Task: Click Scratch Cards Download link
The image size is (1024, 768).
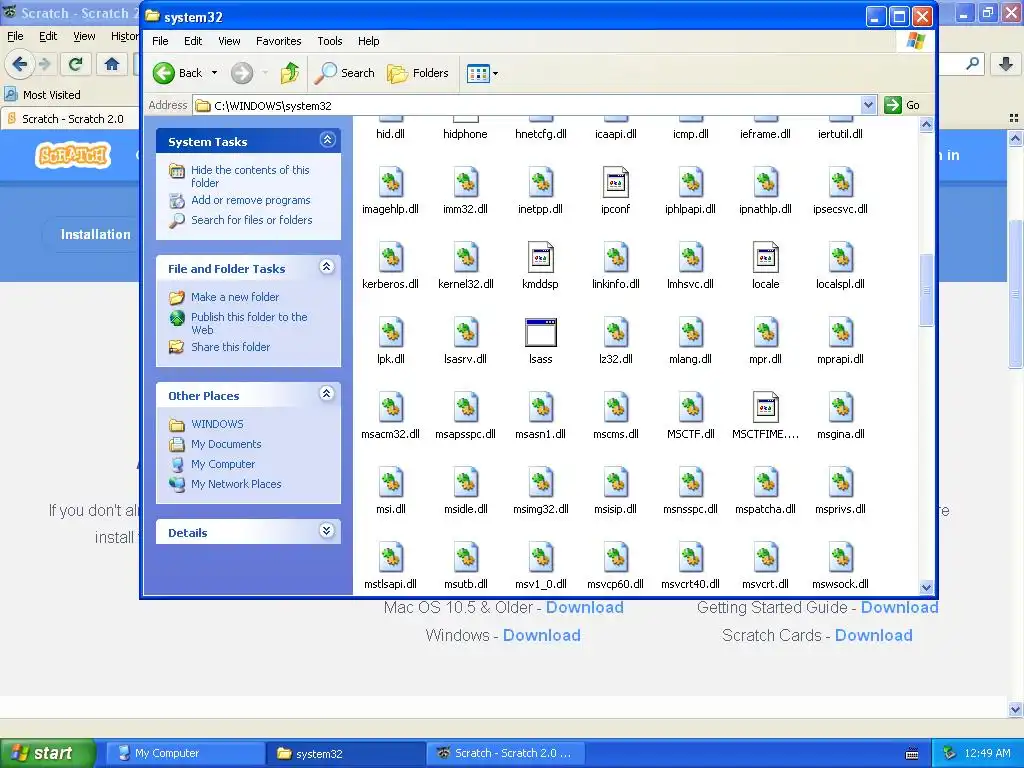Action: pos(873,635)
